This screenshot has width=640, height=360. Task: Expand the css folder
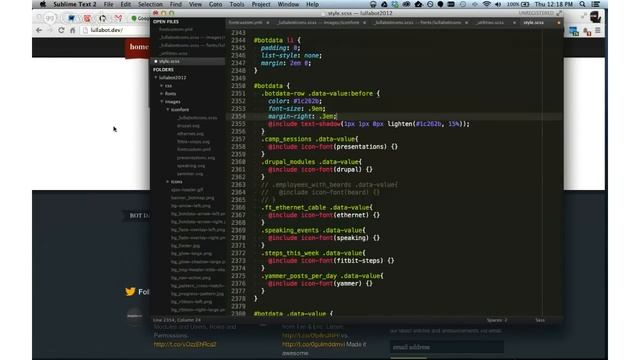coord(162,86)
